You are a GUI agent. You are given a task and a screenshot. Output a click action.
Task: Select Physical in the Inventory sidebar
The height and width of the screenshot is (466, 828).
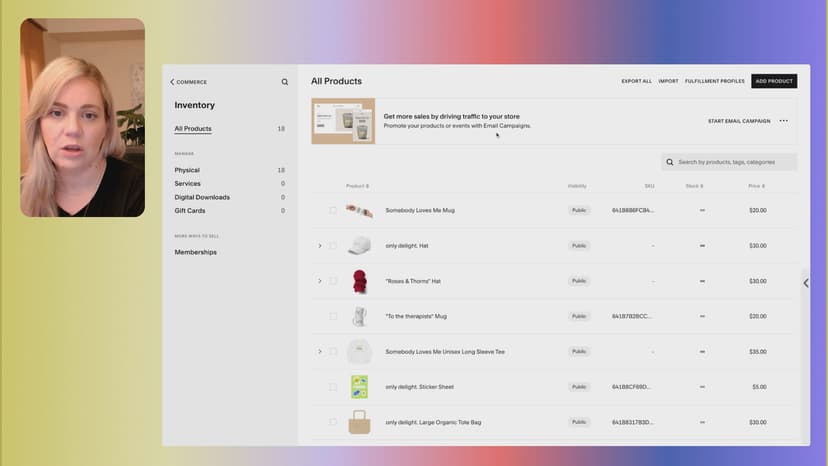coord(187,170)
